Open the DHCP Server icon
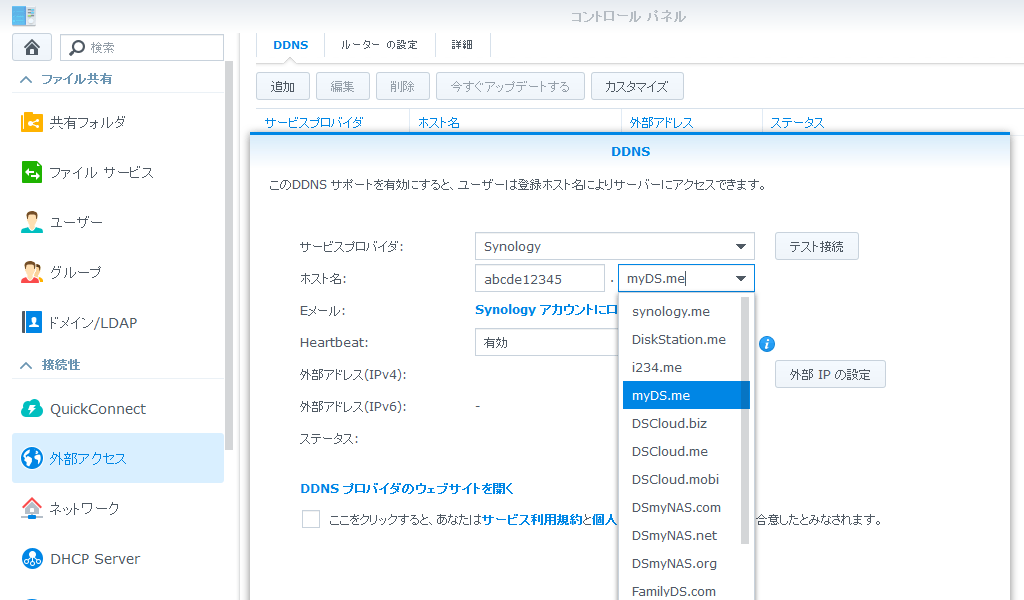The height and width of the screenshot is (600, 1024). point(31,558)
